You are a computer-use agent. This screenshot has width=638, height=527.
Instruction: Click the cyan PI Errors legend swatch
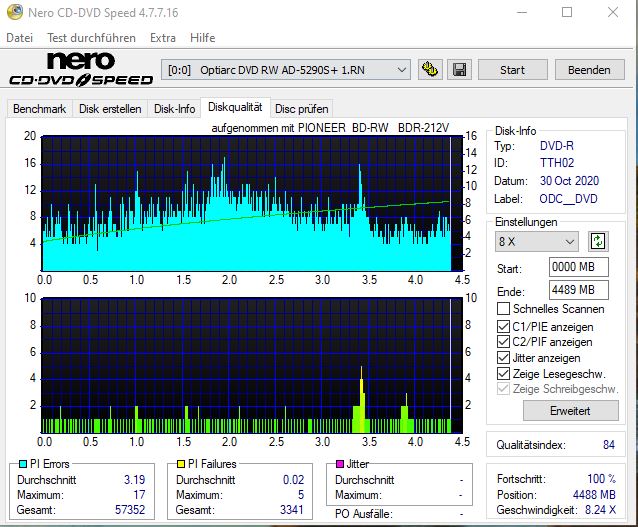tap(23, 465)
